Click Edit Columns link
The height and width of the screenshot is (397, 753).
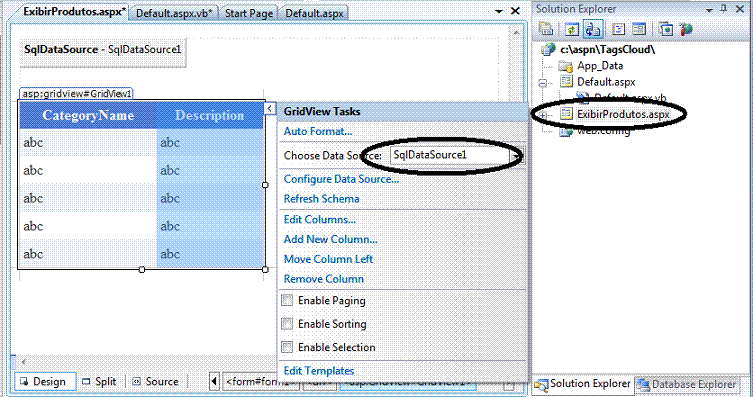coord(319,219)
